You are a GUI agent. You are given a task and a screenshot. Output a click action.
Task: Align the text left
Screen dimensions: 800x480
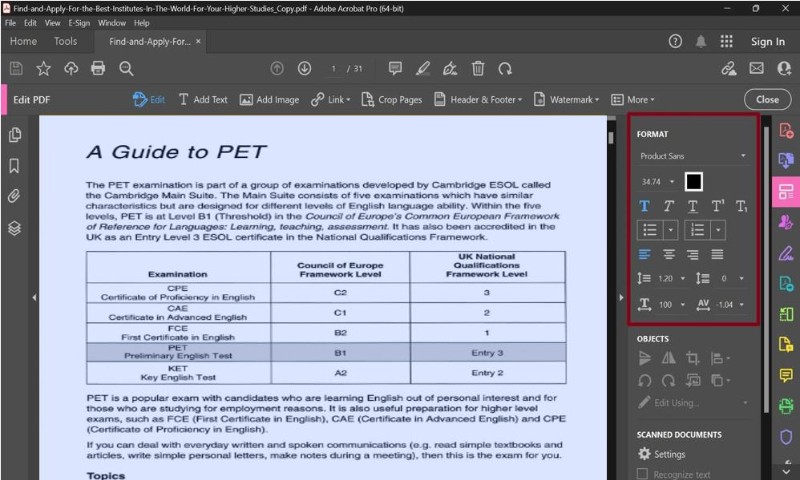pos(645,254)
